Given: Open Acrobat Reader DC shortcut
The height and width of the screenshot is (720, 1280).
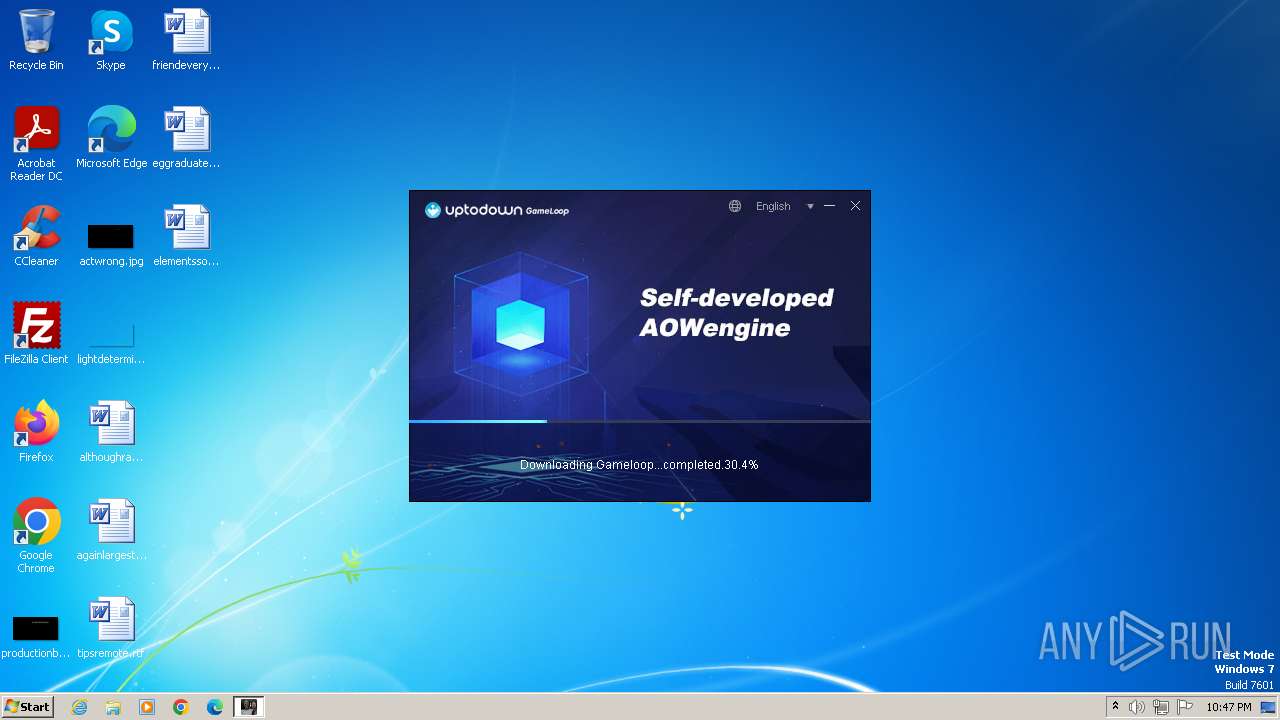Looking at the screenshot, I should point(36,144).
